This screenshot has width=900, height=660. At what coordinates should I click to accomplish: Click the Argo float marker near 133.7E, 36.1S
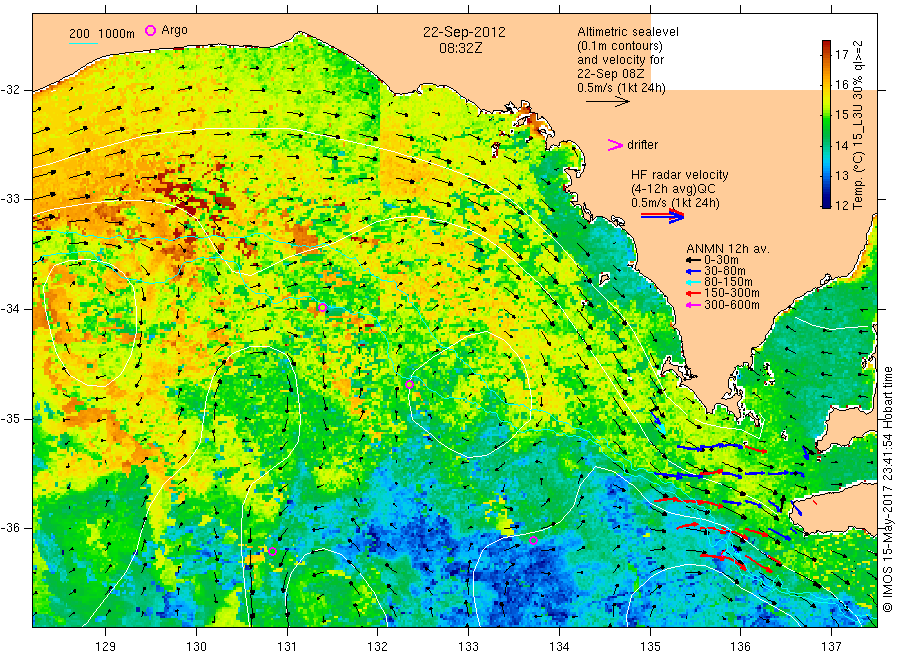pos(533,541)
